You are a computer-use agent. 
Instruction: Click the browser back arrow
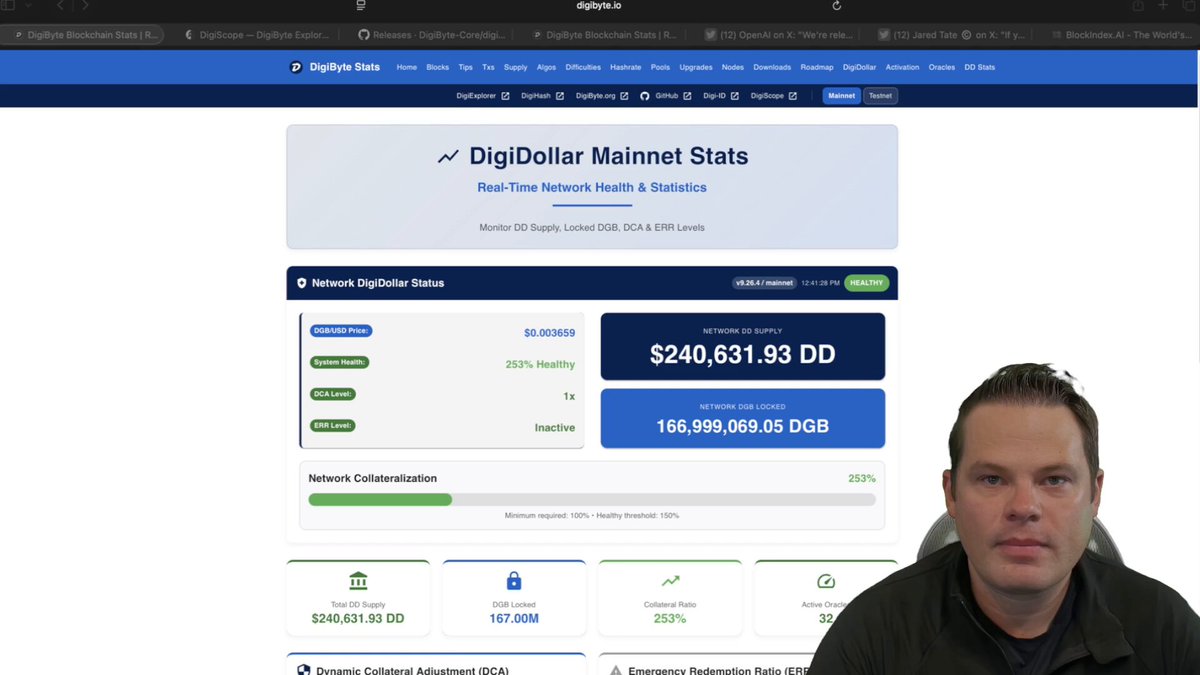coord(60,6)
